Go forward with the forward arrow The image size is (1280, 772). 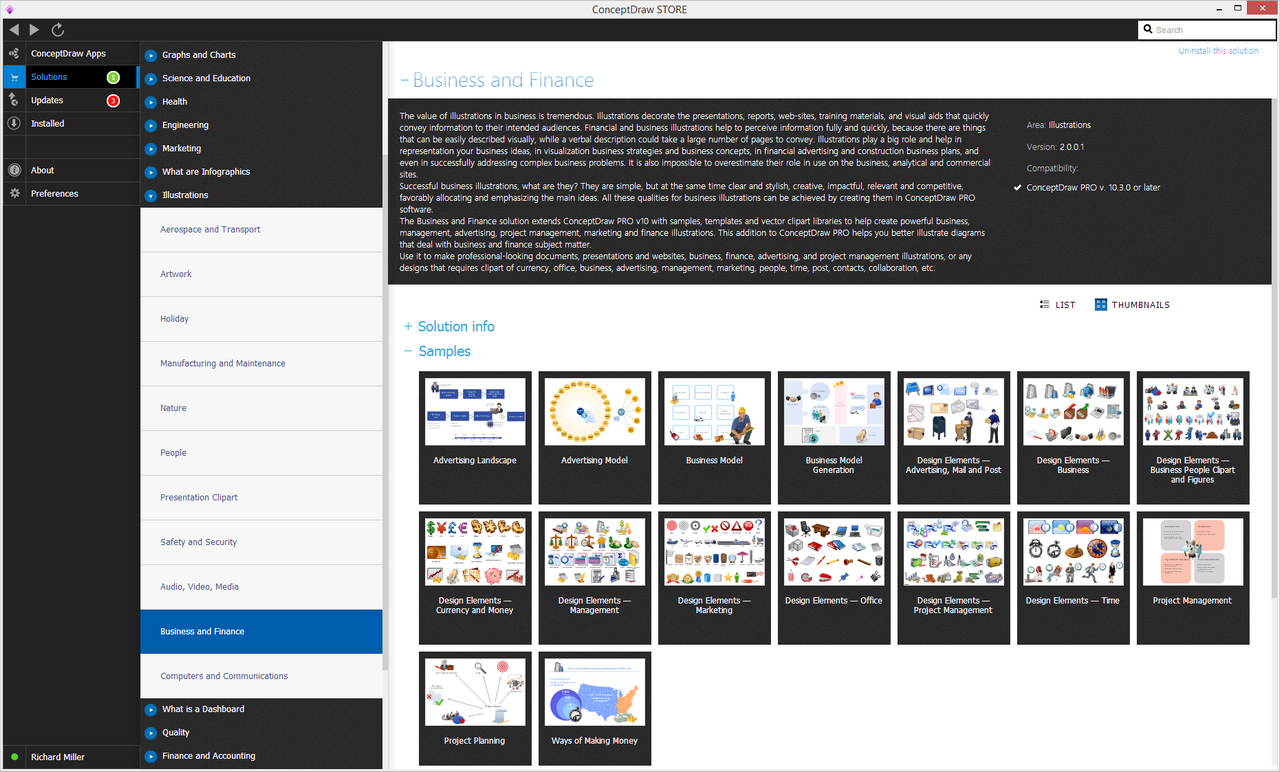pos(35,30)
